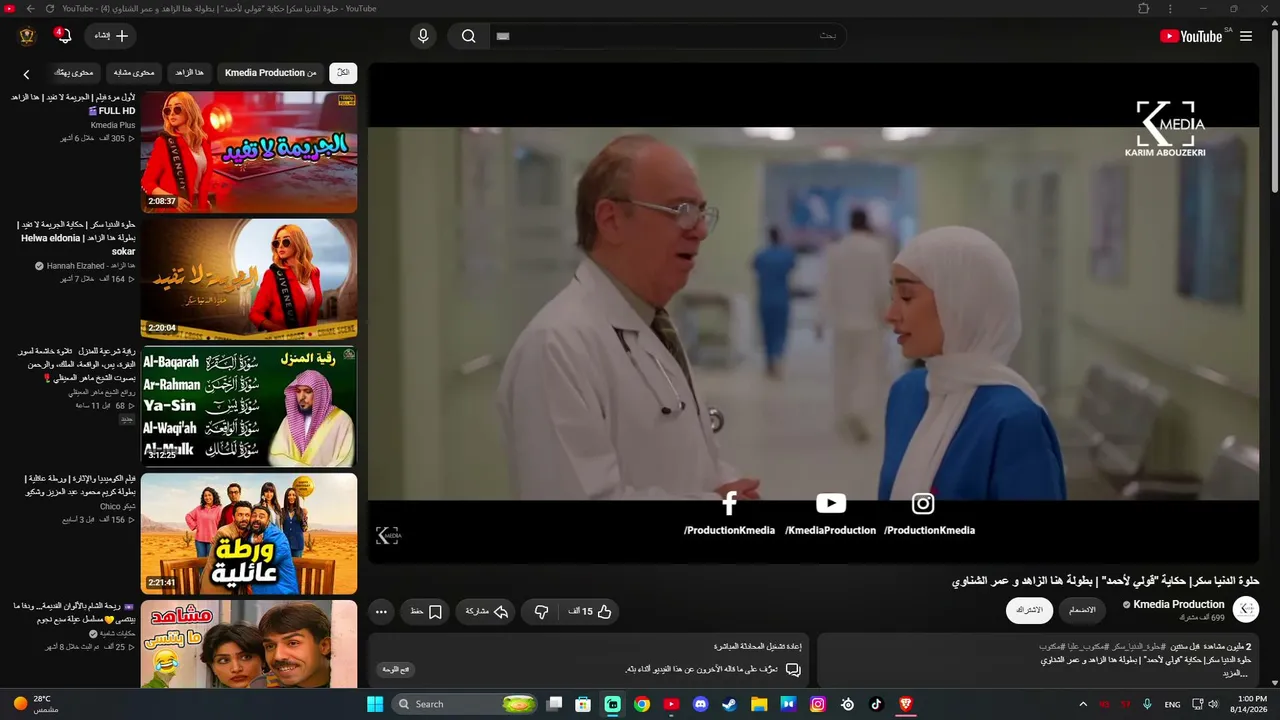Open the more actions three-dot button
The image size is (1280, 720).
click(381, 612)
